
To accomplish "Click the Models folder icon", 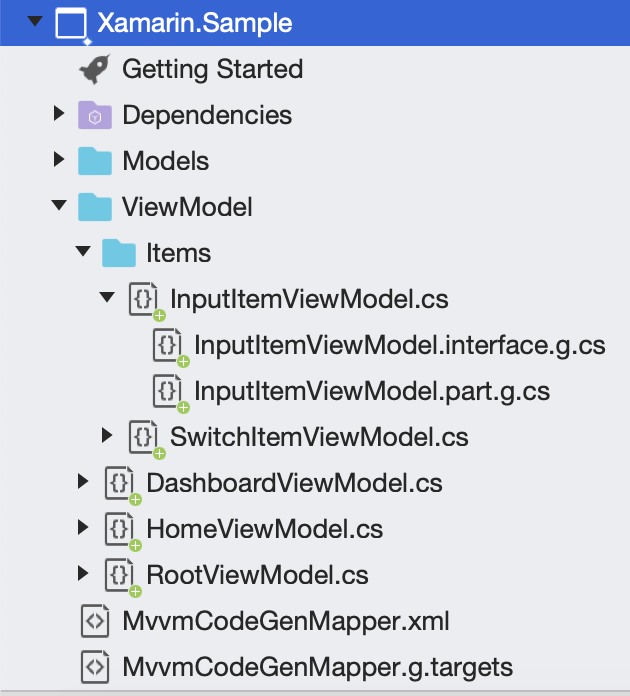I will pos(95,161).
